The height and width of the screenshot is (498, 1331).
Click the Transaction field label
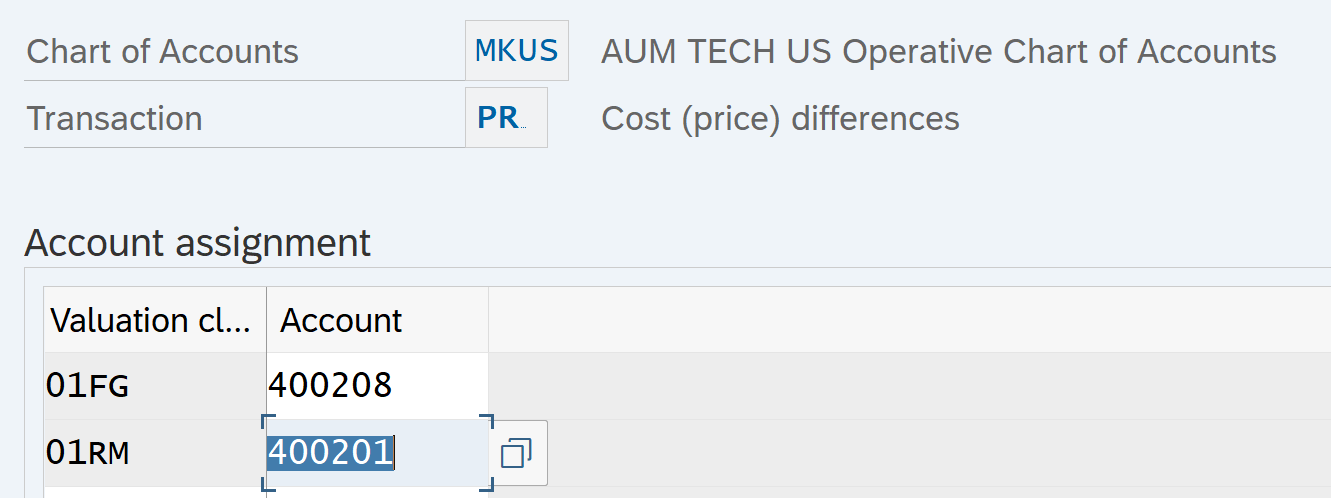(x=114, y=118)
